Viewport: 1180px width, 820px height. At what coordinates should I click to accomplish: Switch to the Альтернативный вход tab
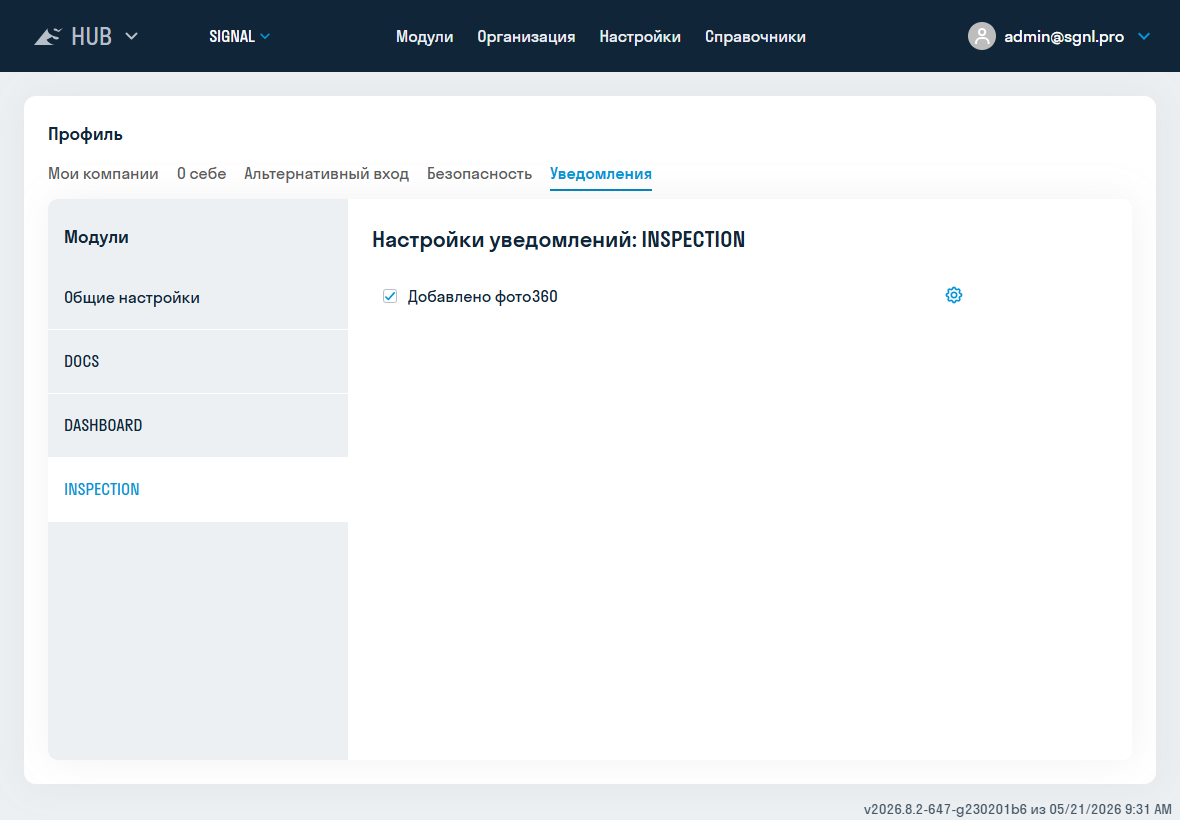(327, 174)
